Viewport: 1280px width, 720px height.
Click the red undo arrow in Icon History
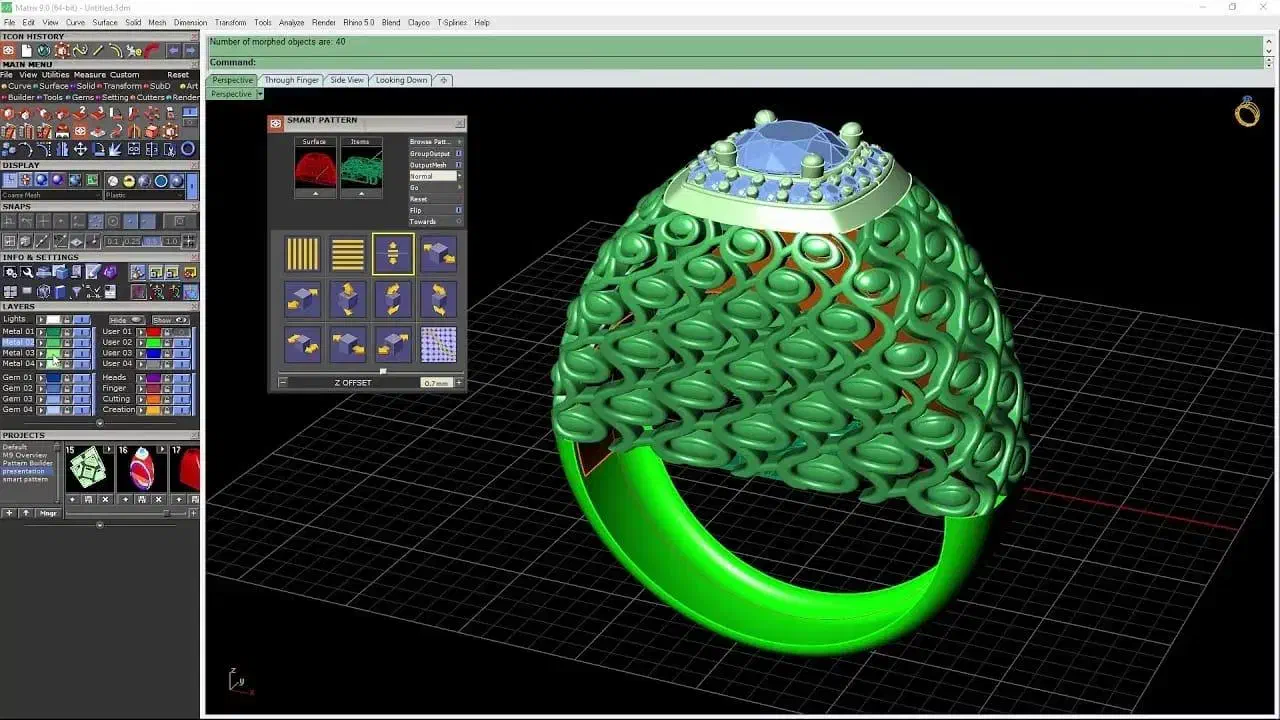tap(151, 50)
